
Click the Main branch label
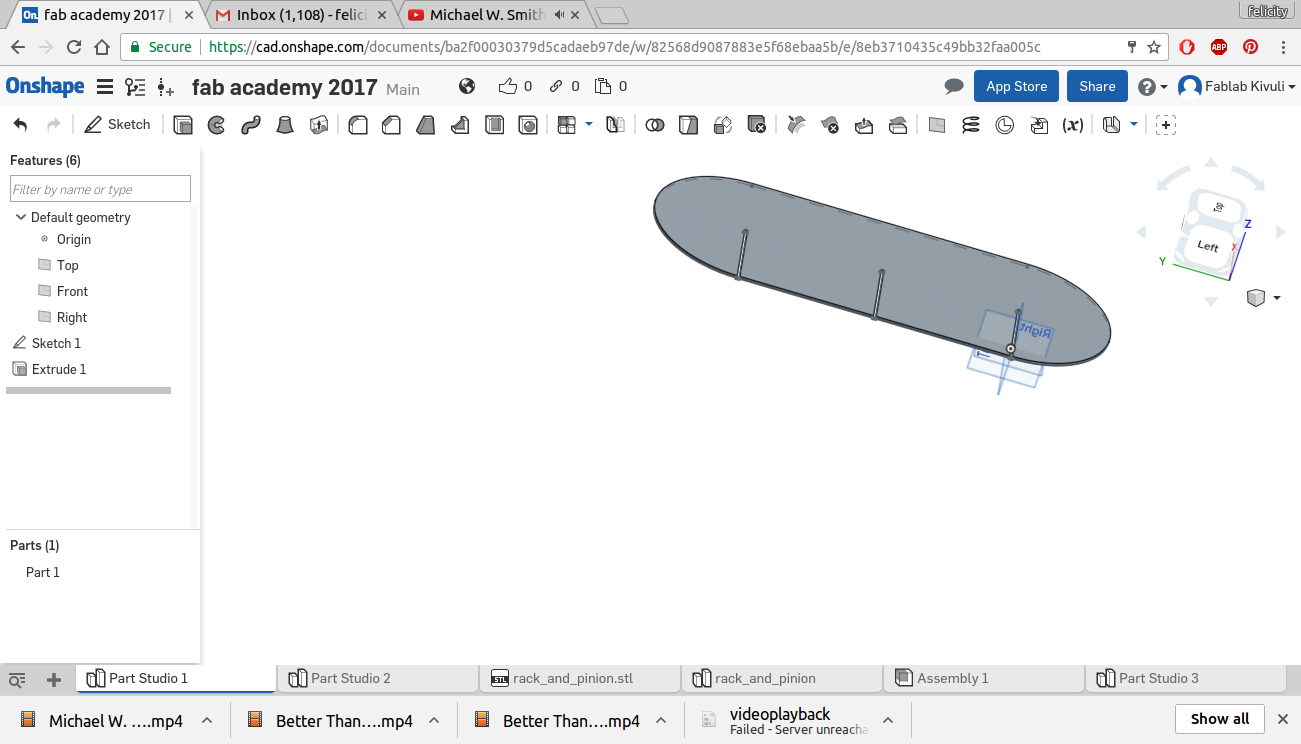click(x=403, y=89)
